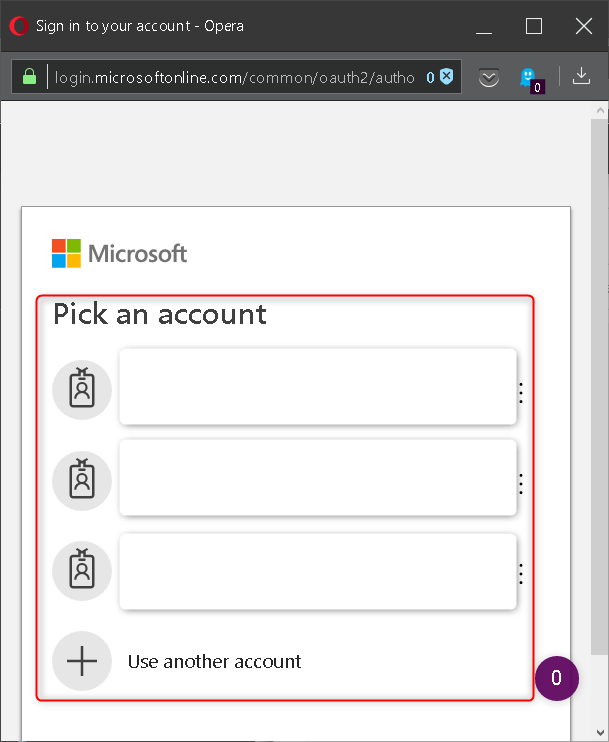Click the green padlock security icon

[x=29, y=77]
